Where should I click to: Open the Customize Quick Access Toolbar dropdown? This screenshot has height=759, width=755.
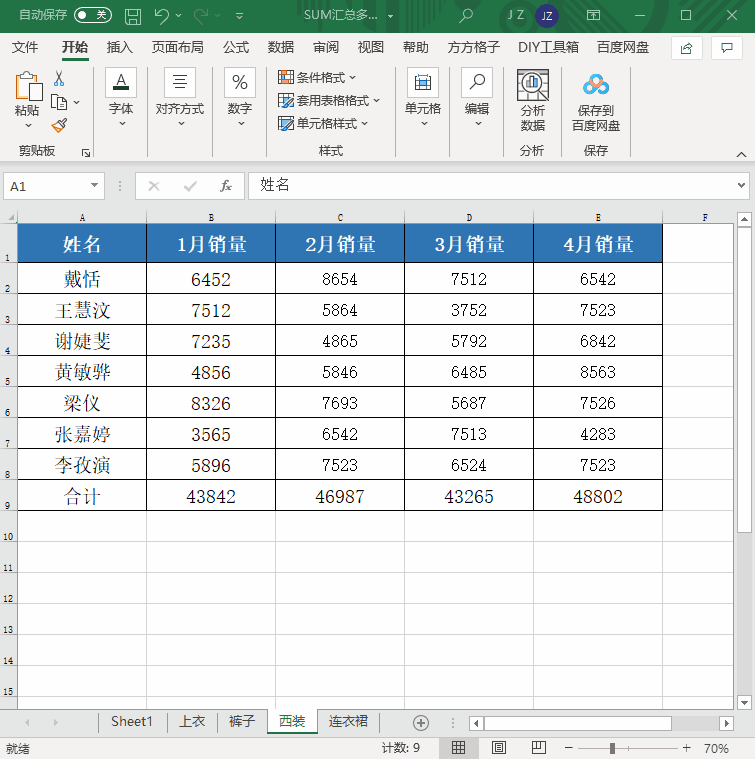[x=239, y=16]
